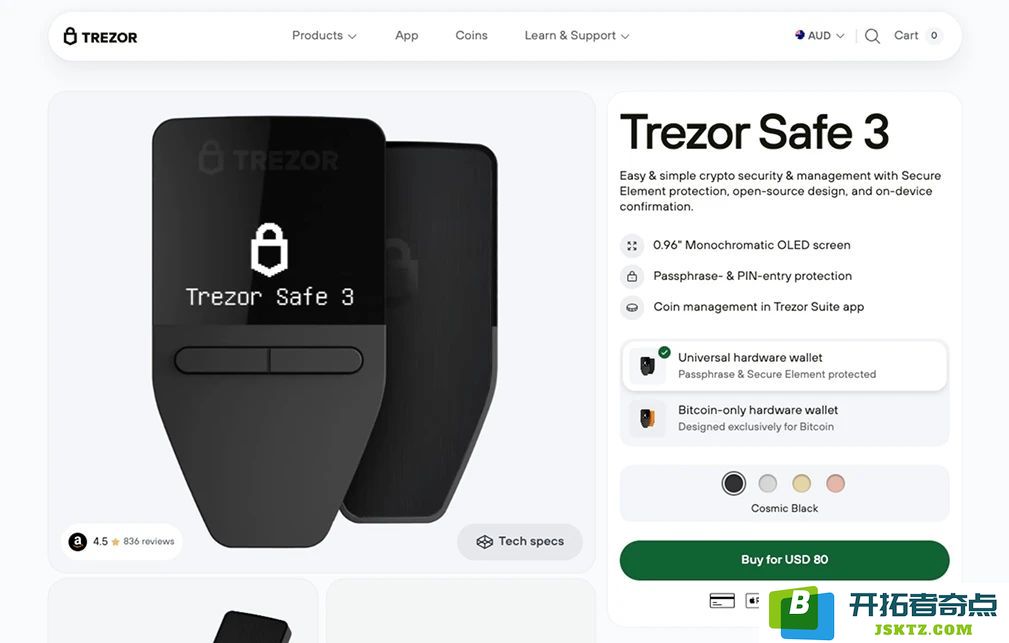Image resolution: width=1009 pixels, height=643 pixels.
Task: Click the Australian flag currency icon
Action: point(799,35)
